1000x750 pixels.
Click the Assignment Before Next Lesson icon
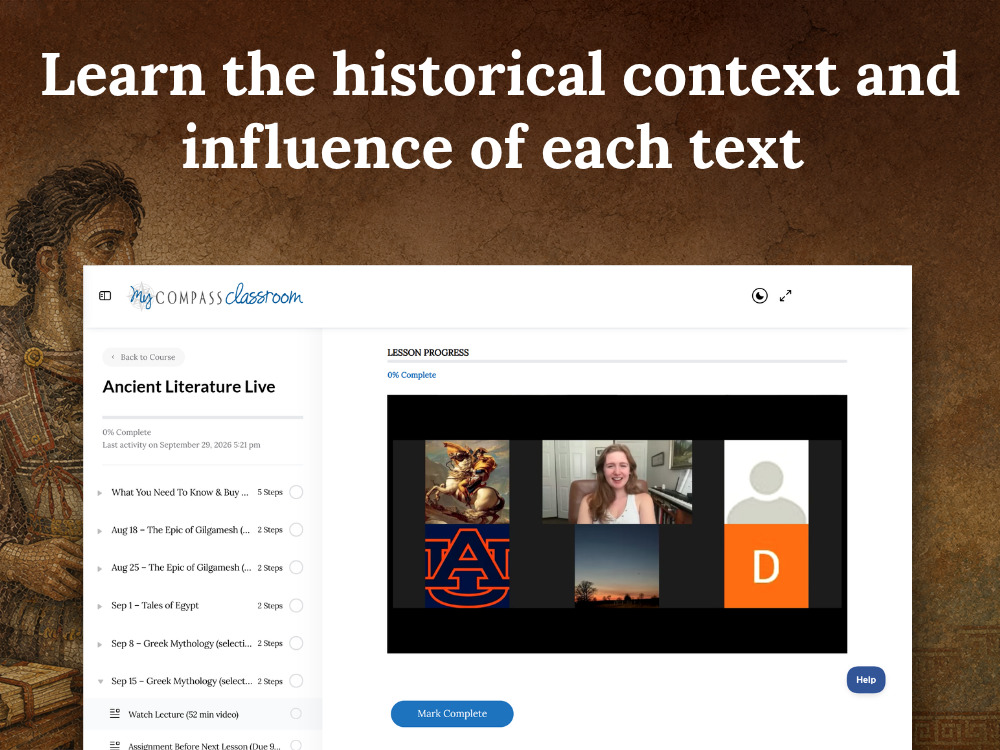[115, 745]
